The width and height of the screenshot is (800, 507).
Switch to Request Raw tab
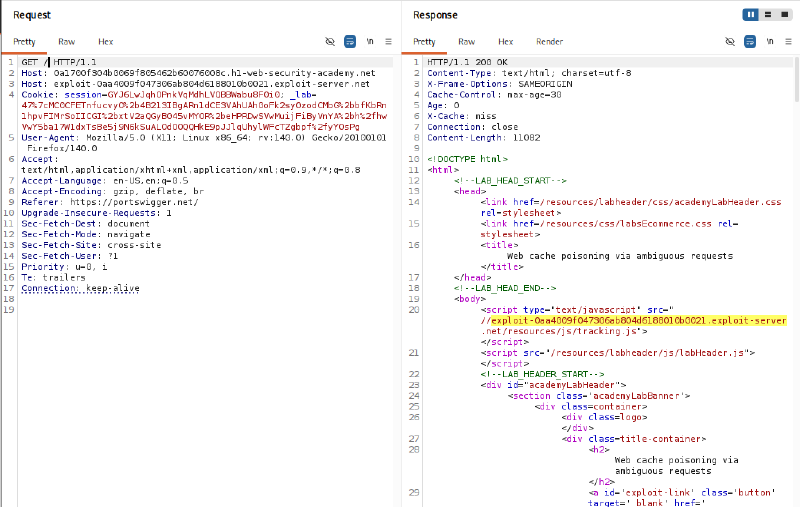pyautogui.click(x=67, y=42)
